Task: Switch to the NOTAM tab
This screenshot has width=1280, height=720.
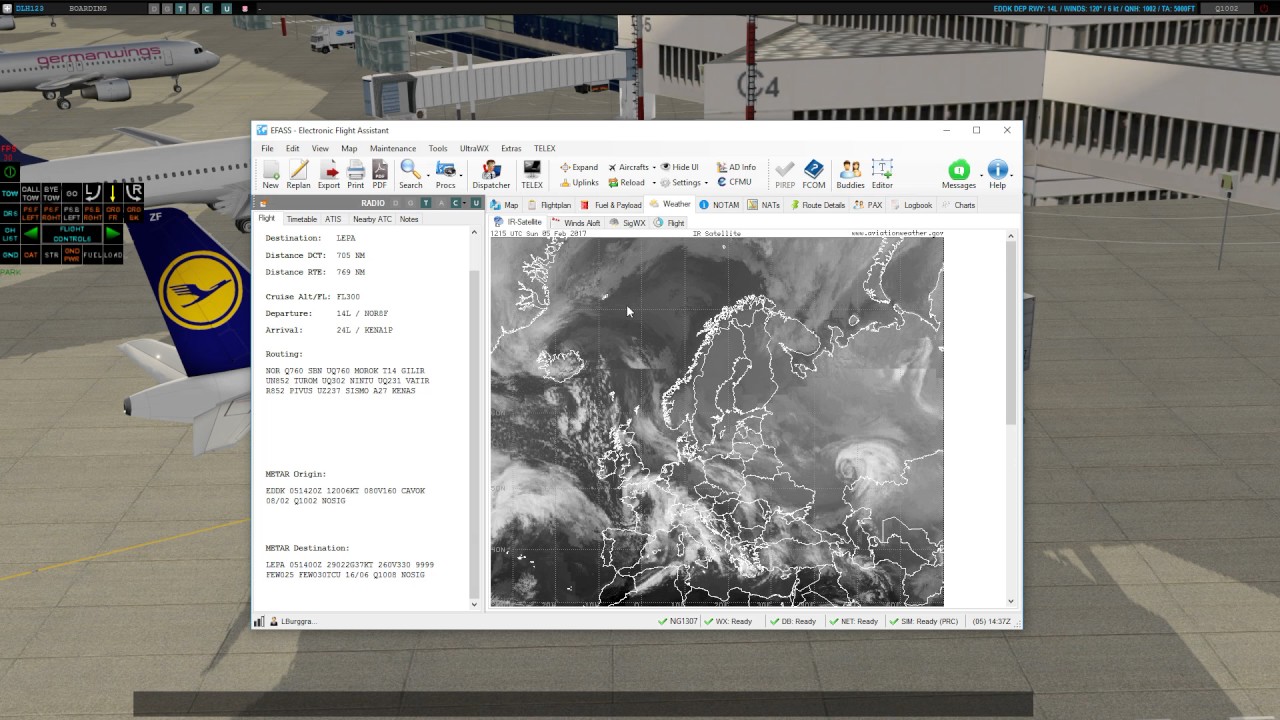Action: tap(720, 205)
